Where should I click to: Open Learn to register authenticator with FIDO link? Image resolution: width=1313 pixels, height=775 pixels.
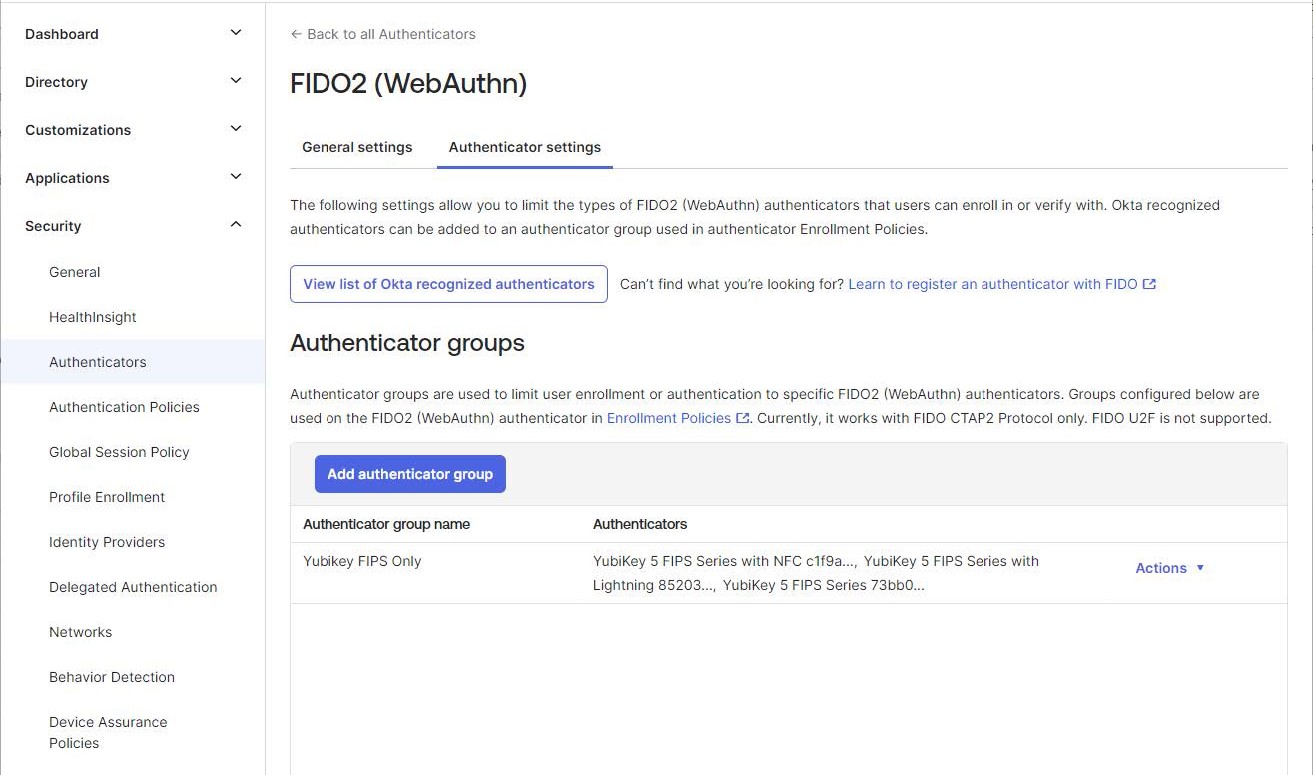click(x=1001, y=284)
